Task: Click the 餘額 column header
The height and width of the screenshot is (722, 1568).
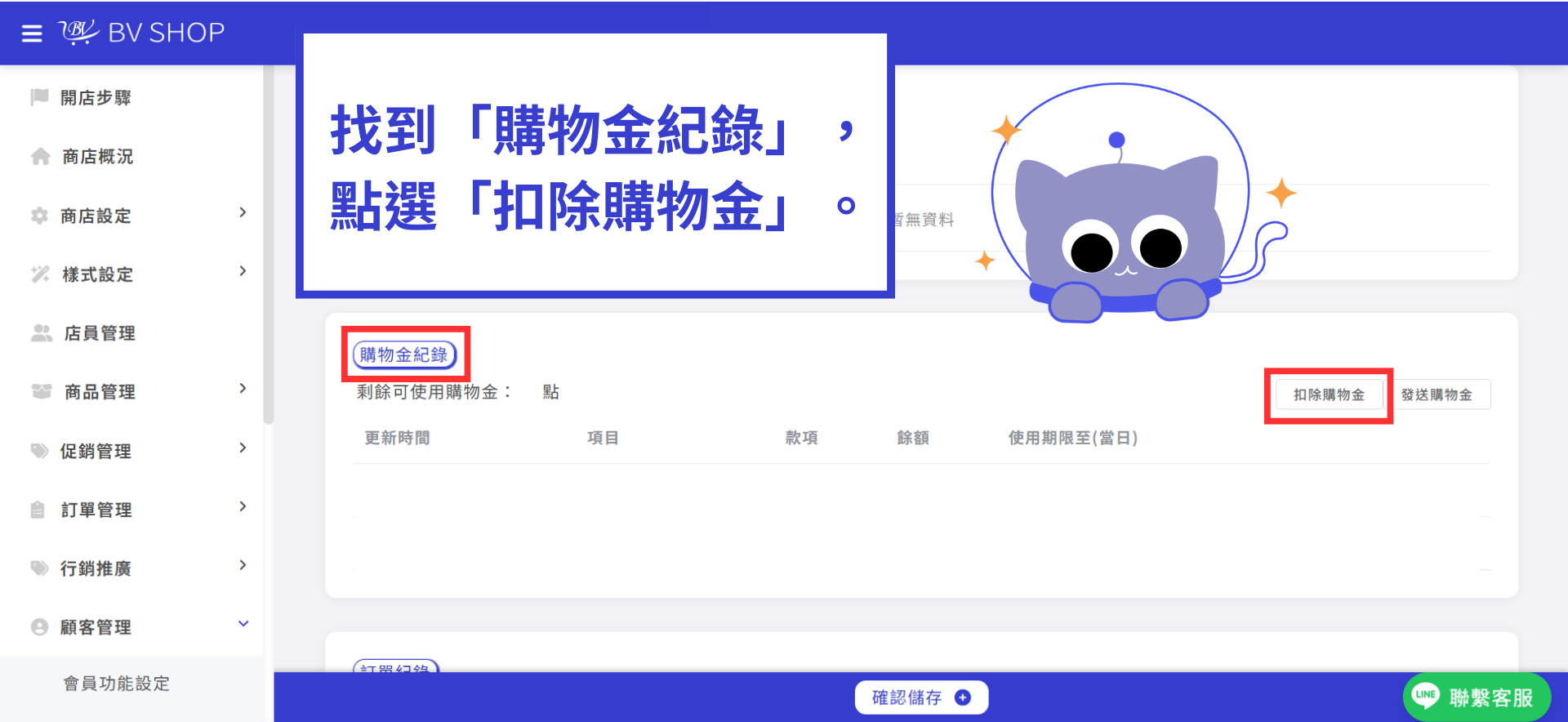Action: (x=912, y=438)
